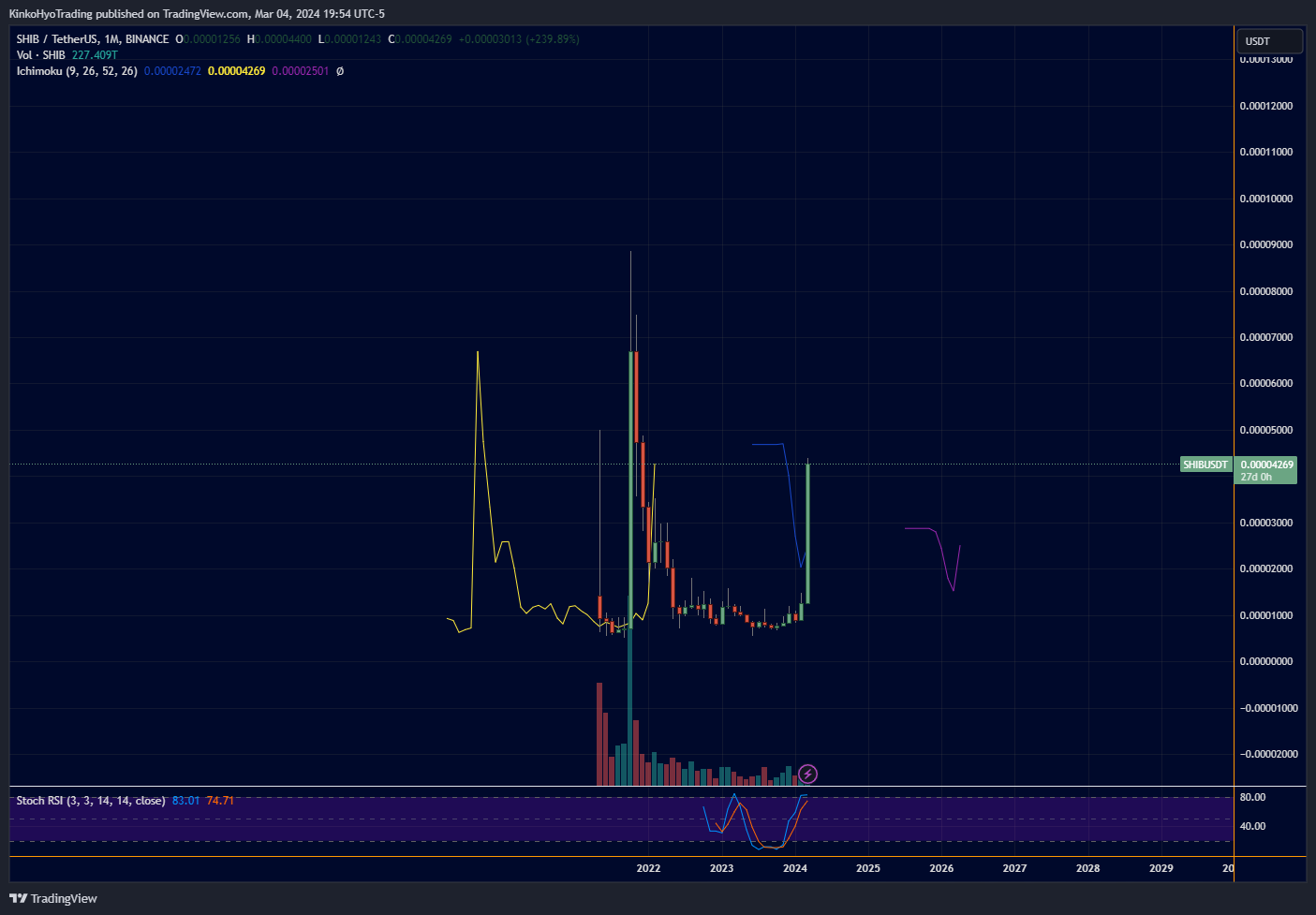Image resolution: width=1316 pixels, height=915 pixels.
Task: Click the current price 0.00004269 axis tag
Action: (1267, 465)
